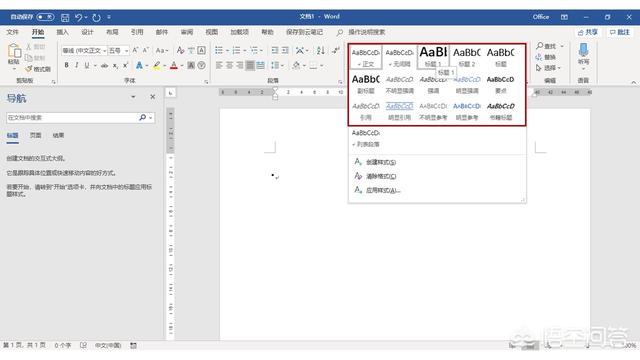The image size is (640, 360).
Task: Select the Heading 1 style in gallery
Action: coord(433,56)
